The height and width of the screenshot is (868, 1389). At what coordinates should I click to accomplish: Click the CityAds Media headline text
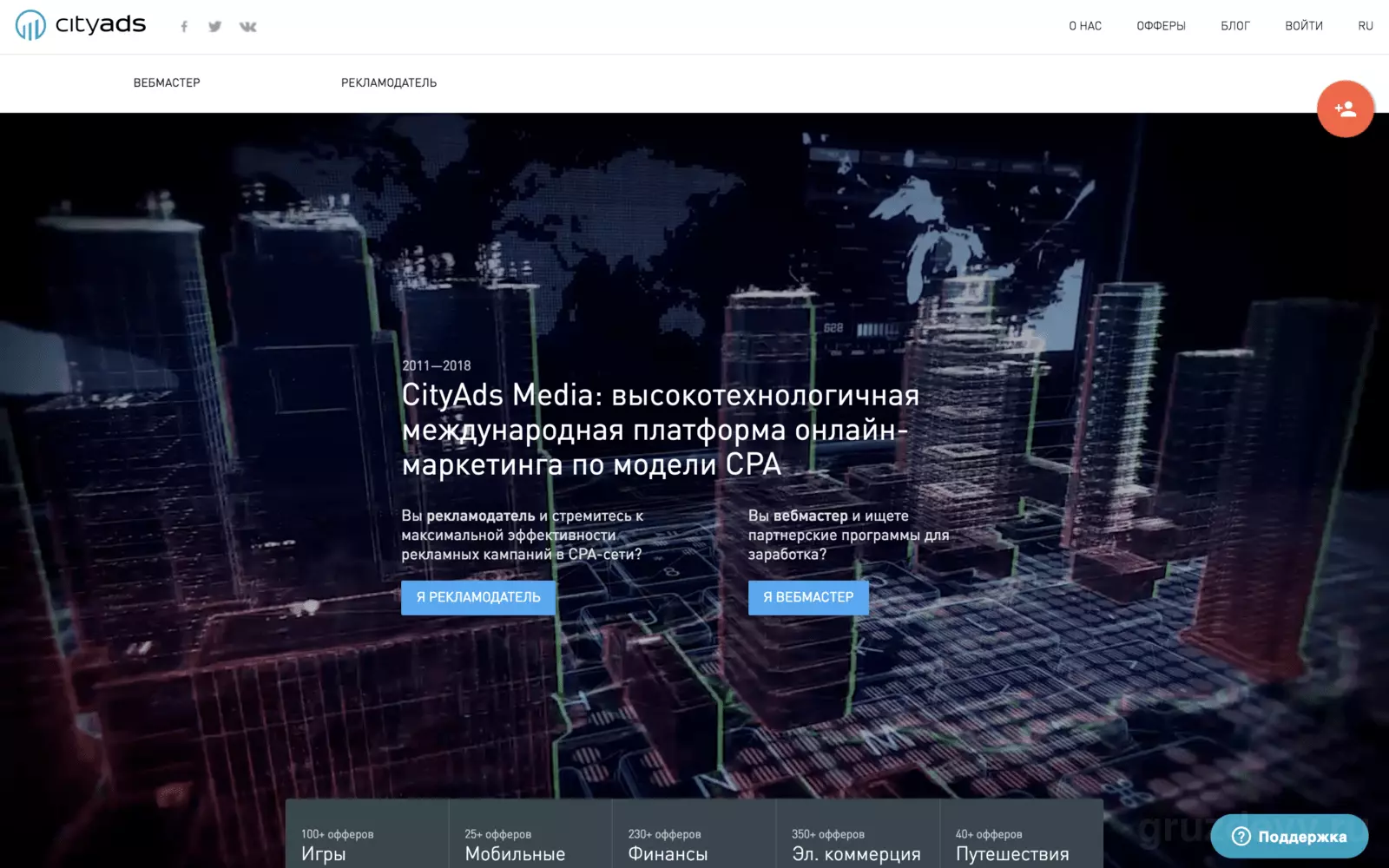pyautogui.click(x=660, y=430)
